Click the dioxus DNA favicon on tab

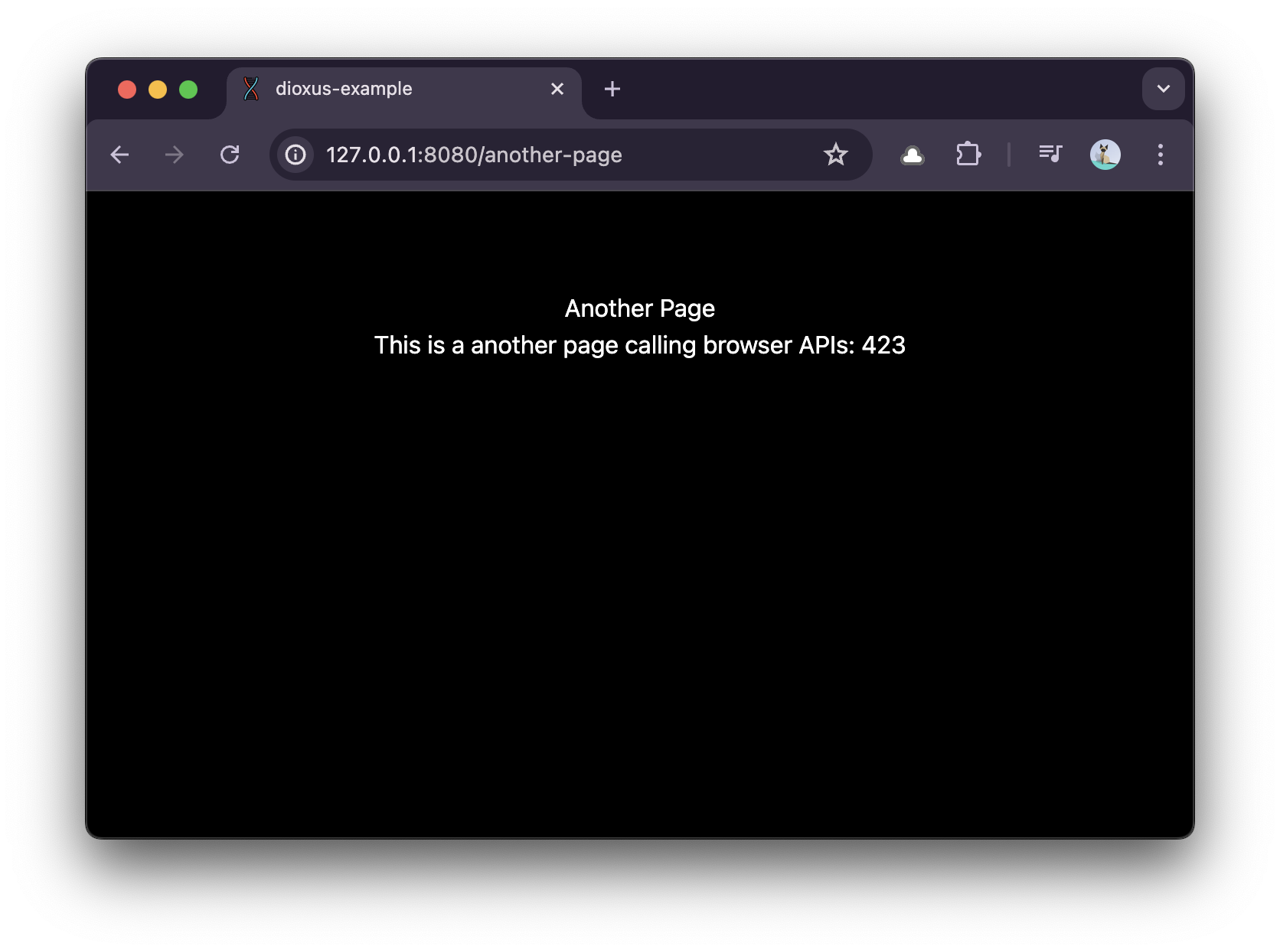(x=251, y=89)
